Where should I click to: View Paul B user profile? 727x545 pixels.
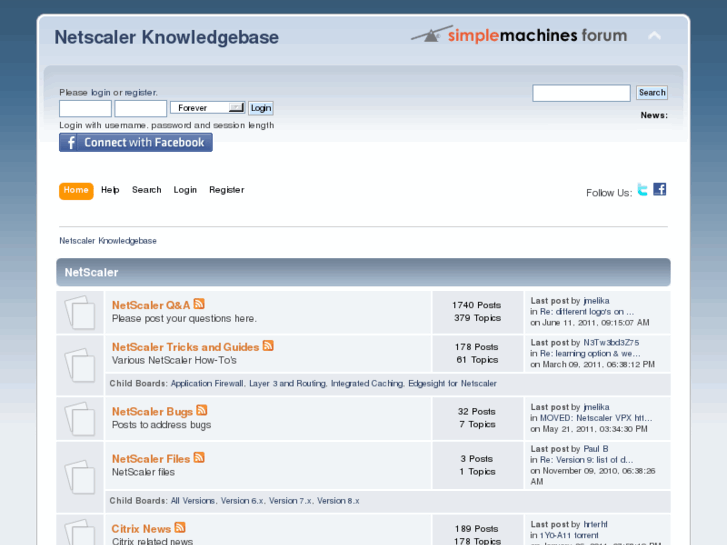tap(596, 449)
